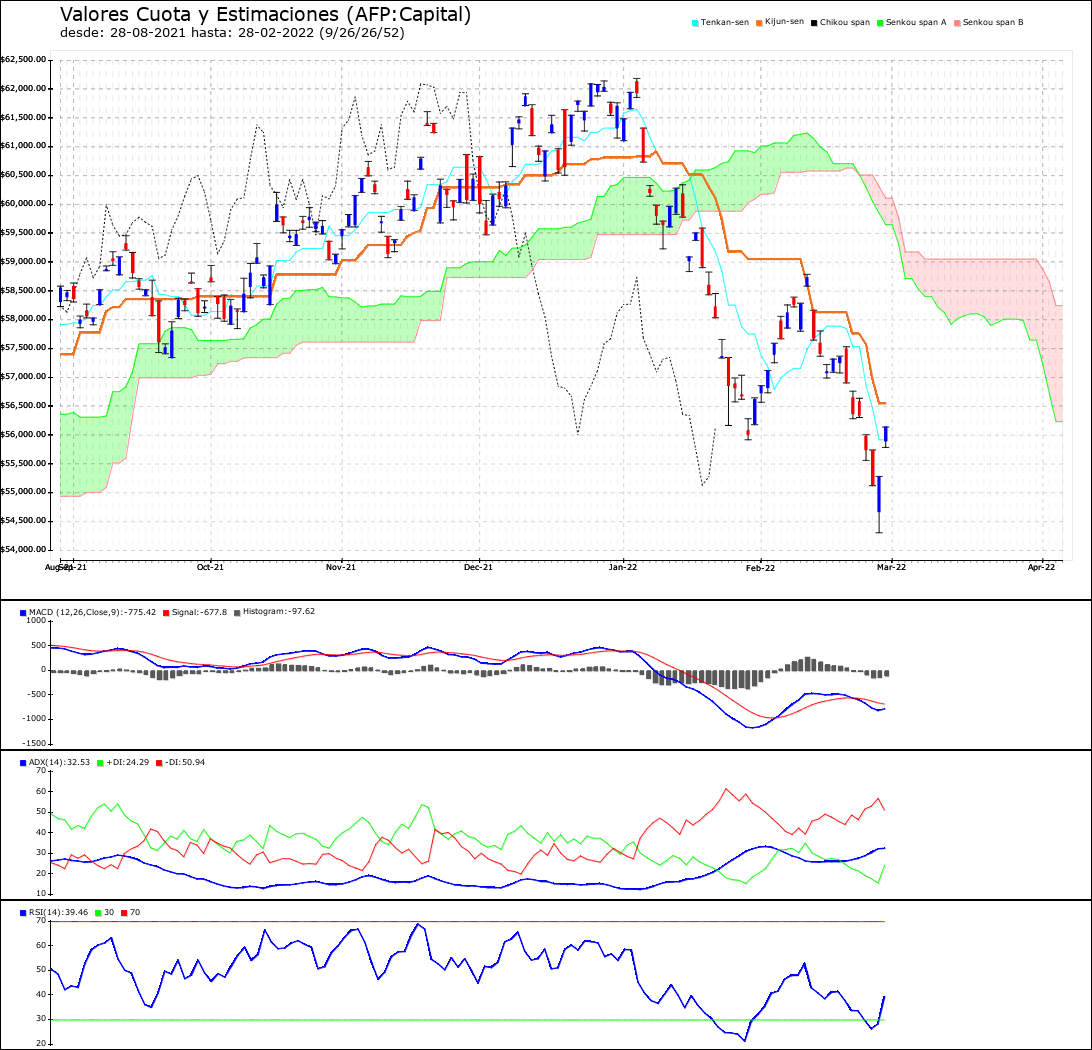This screenshot has height=1050, width=1092.
Task: Click the blue MACD legend swatch
Action: [x=23, y=613]
